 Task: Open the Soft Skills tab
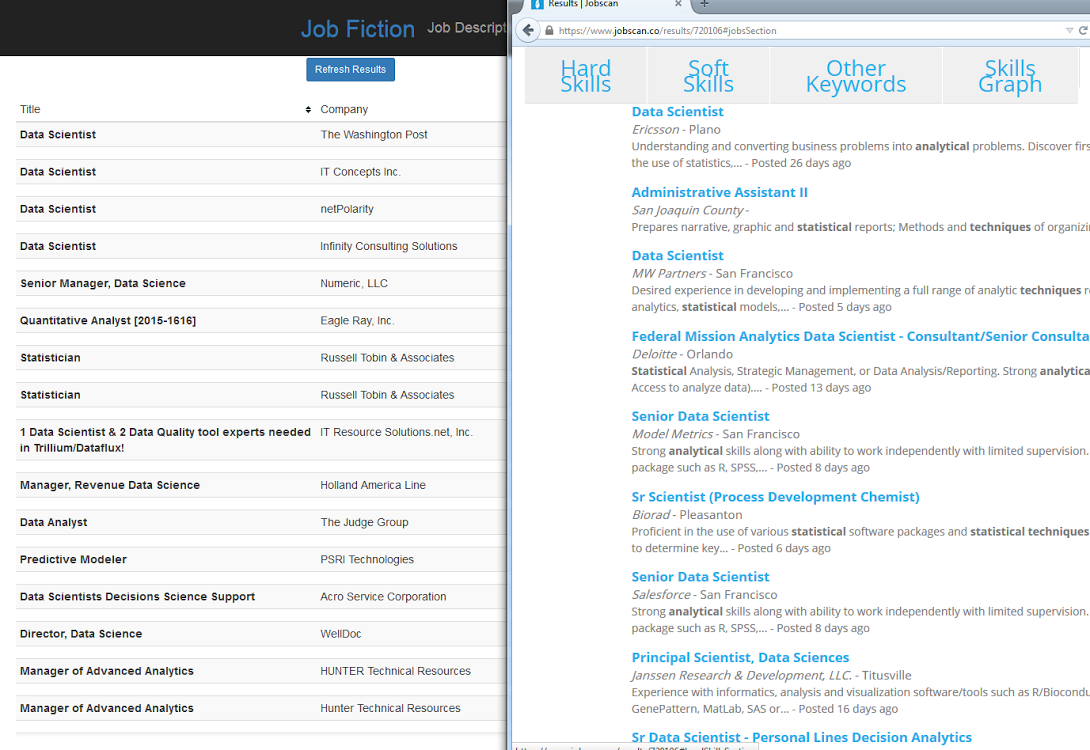708,76
